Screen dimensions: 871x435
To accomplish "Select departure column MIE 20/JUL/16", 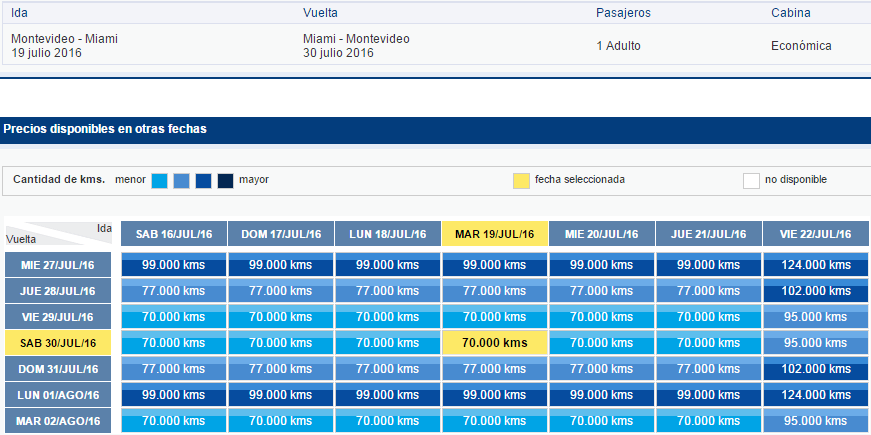I will click(x=602, y=234).
